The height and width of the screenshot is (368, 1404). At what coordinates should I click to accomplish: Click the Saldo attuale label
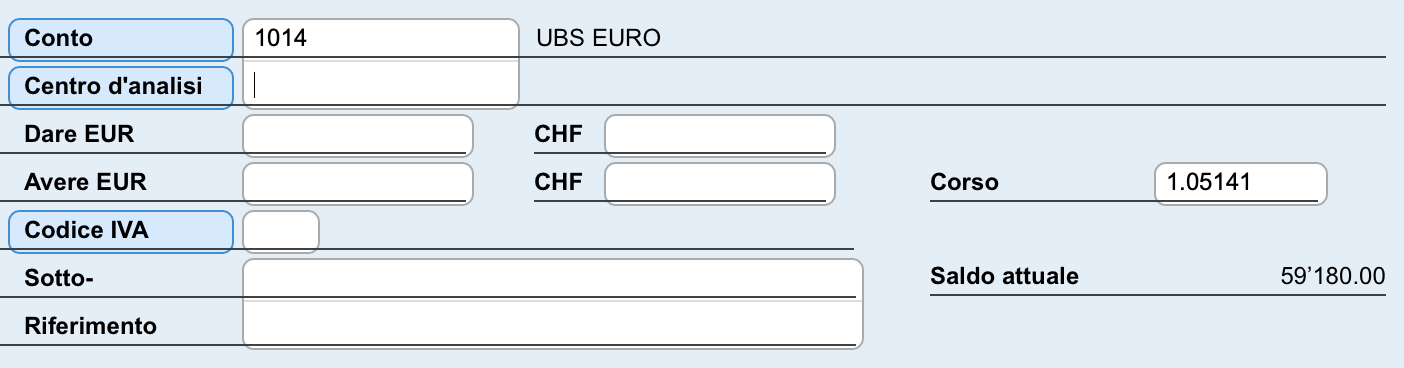tap(1004, 276)
